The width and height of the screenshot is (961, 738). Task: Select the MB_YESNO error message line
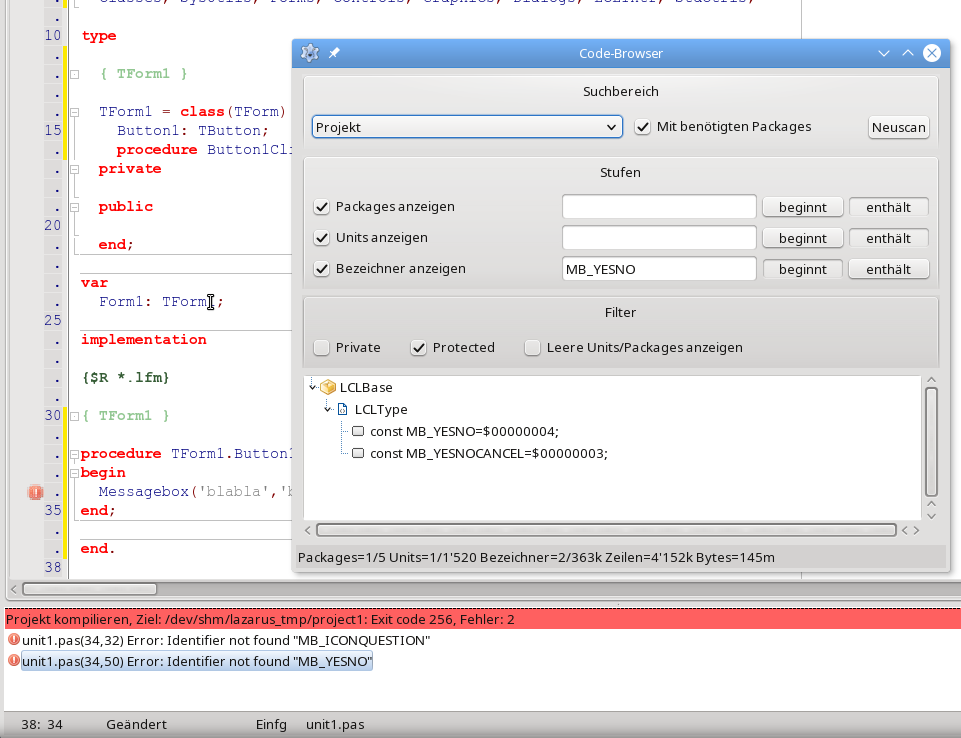[x=197, y=662]
